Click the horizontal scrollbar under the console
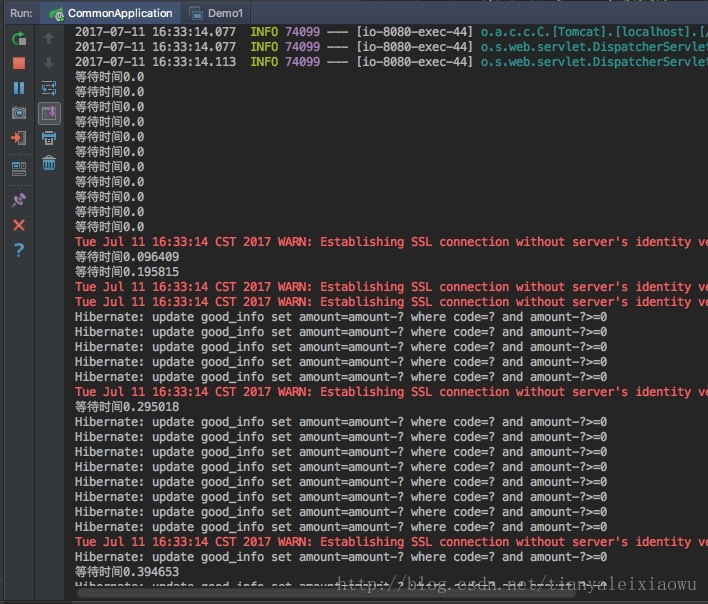Screen dimensions: 708x604 [327, 592]
